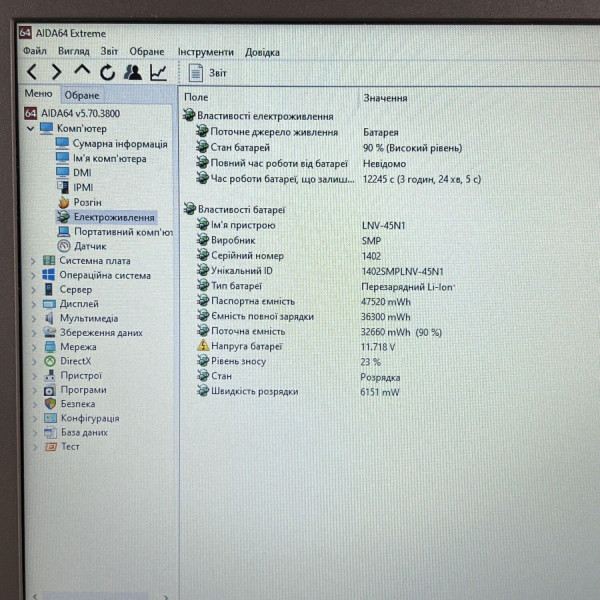Click the Мережа network icon
The width and height of the screenshot is (600, 600).
click(x=50, y=347)
